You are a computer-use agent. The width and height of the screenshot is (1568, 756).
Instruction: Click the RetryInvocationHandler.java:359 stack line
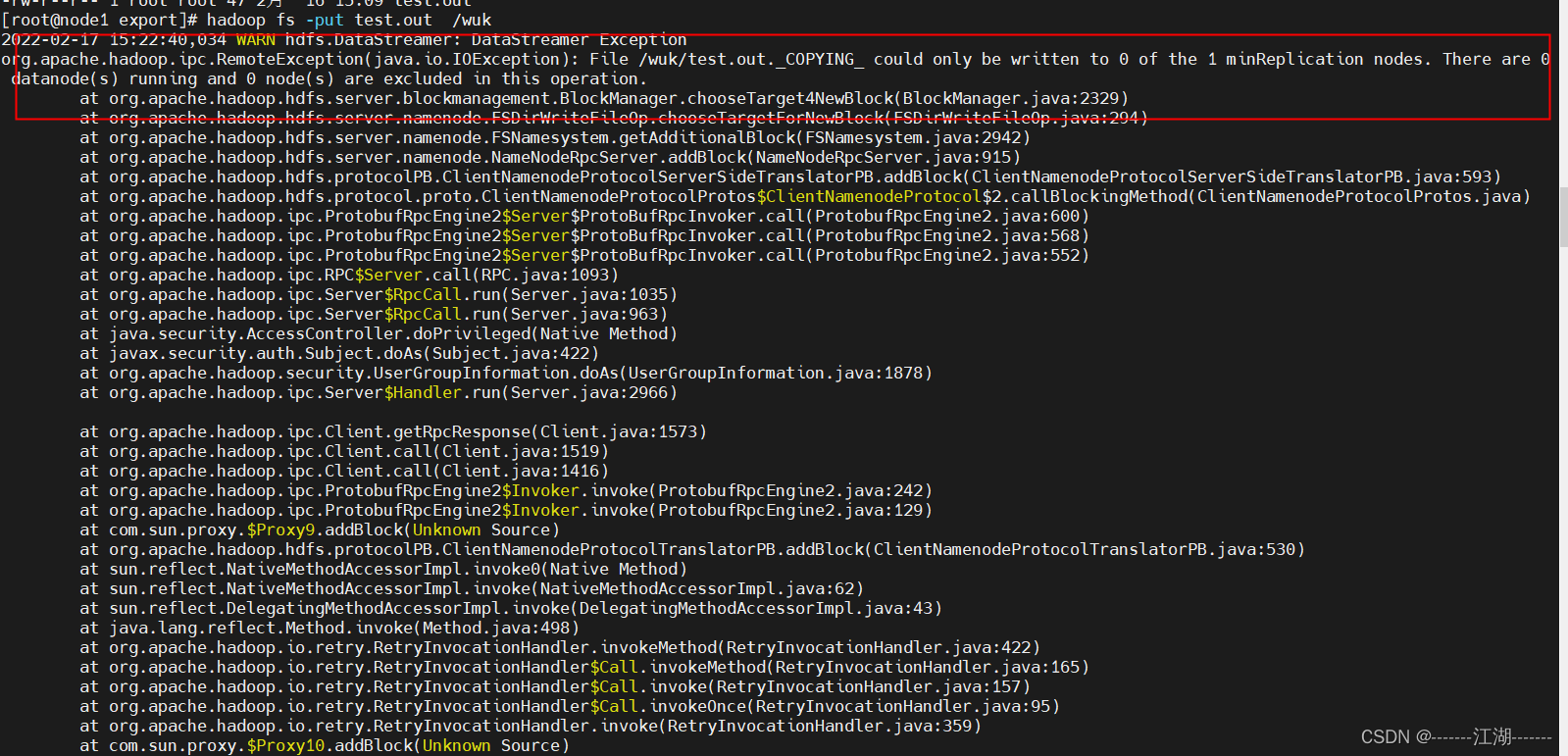tap(531, 726)
